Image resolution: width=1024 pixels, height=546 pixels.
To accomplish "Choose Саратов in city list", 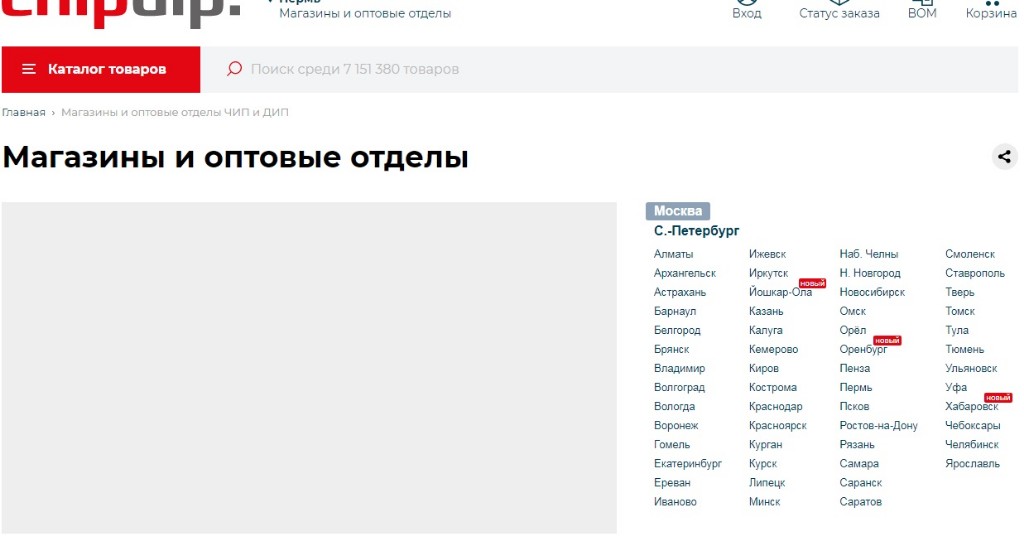I will pos(861,502).
